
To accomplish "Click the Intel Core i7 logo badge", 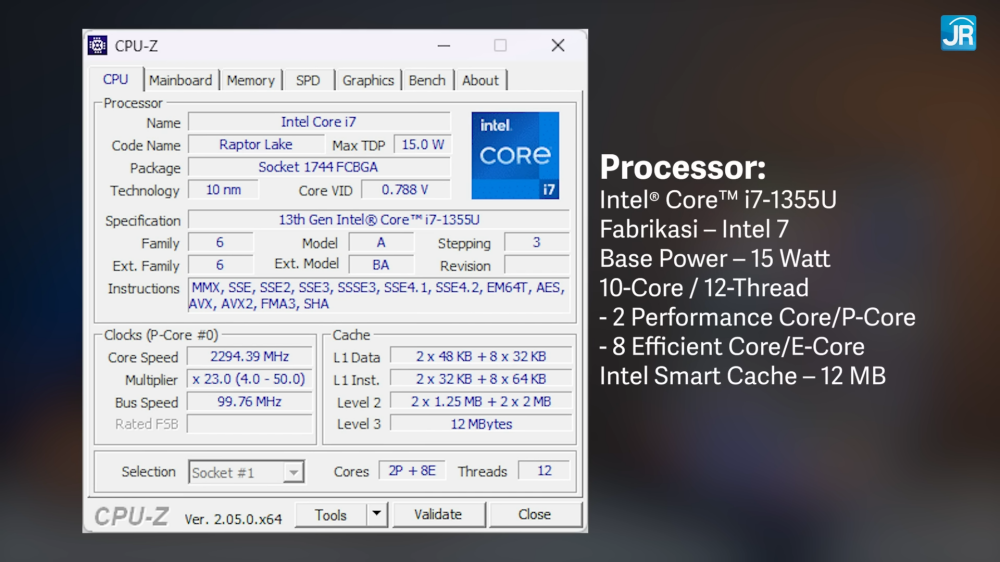I will [515, 156].
